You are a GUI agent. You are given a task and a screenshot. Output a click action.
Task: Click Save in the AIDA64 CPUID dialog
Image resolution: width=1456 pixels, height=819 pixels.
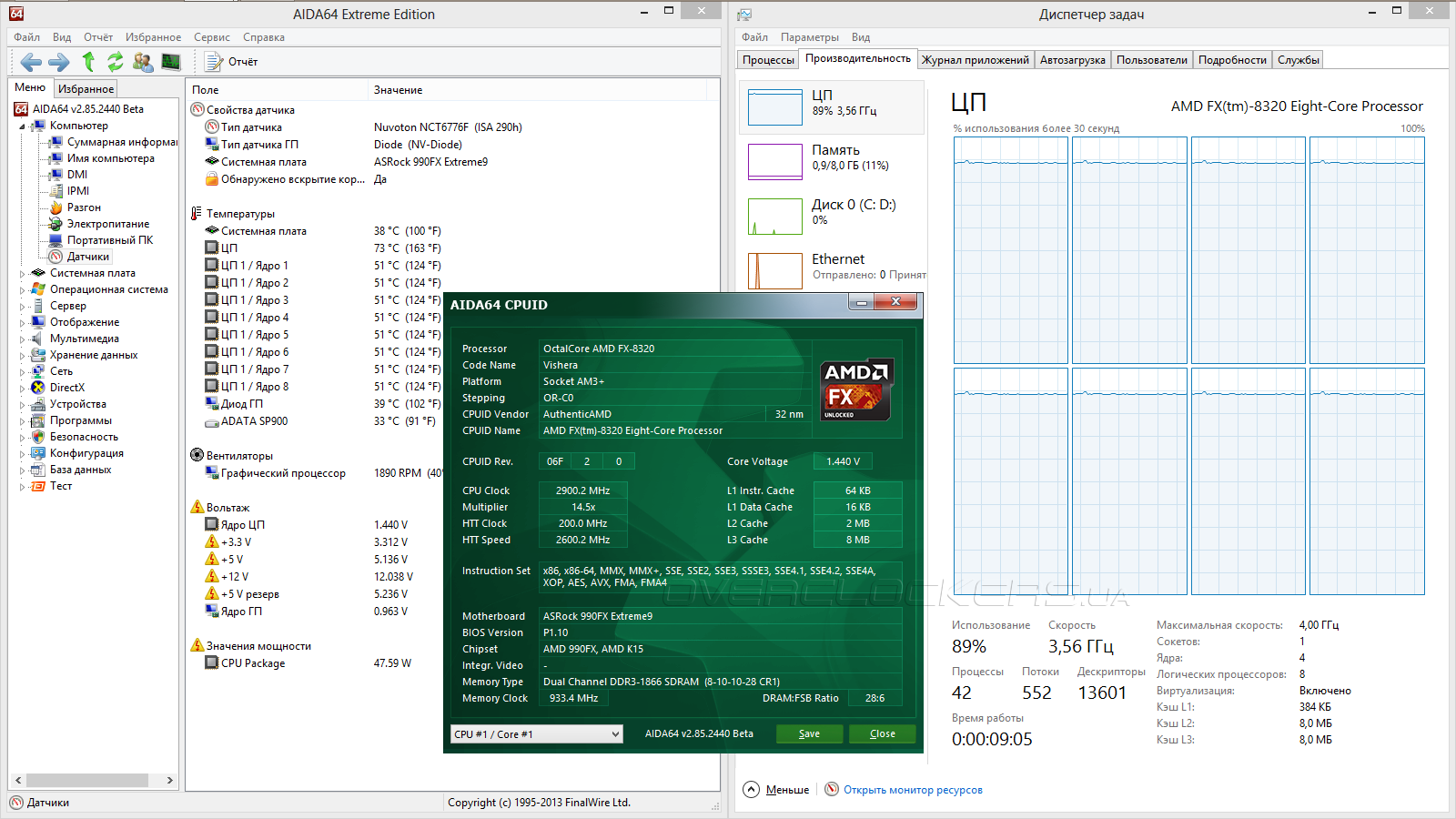pyautogui.click(x=809, y=733)
